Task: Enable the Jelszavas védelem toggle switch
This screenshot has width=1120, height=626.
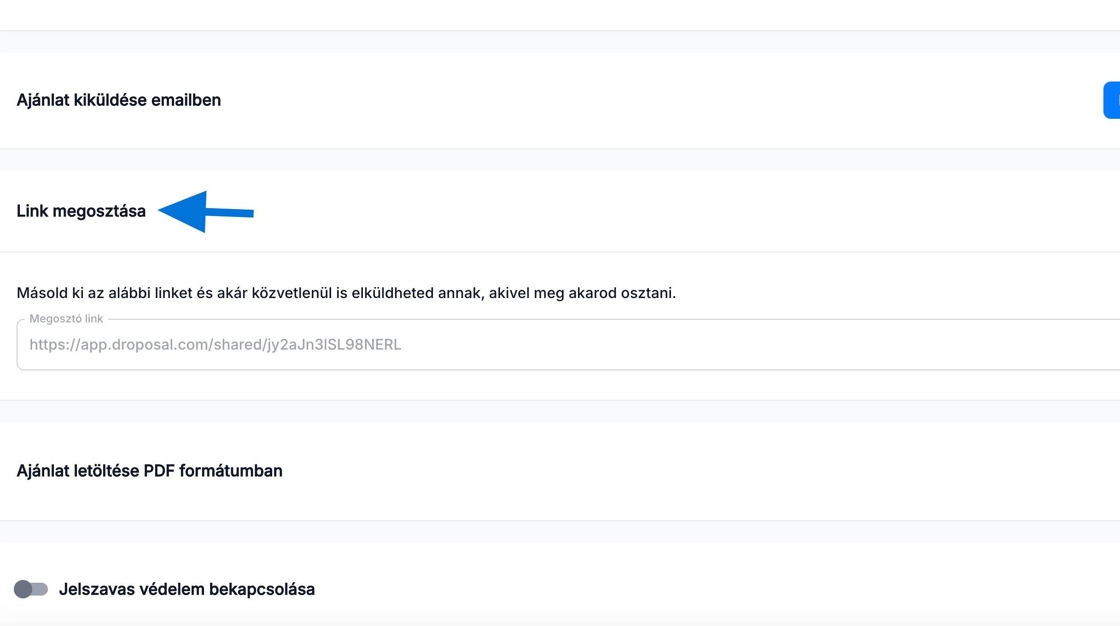Action: pyautogui.click(x=30, y=589)
